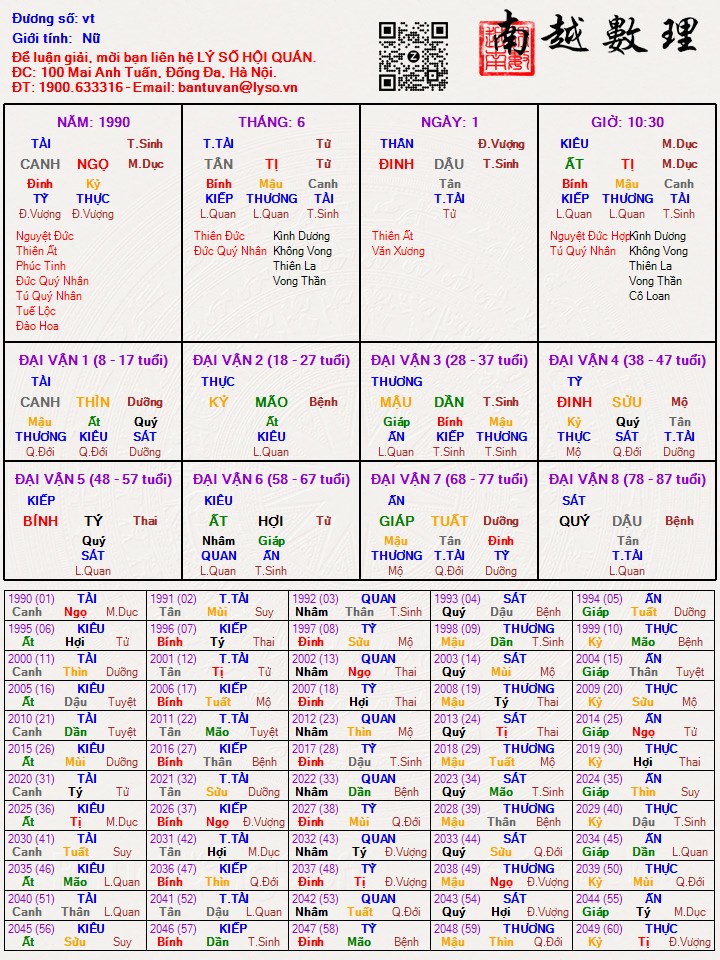Image resolution: width=720 pixels, height=960 pixels.
Task: Open the bantuvan@lyso.vn email link
Action: [x=239, y=87]
